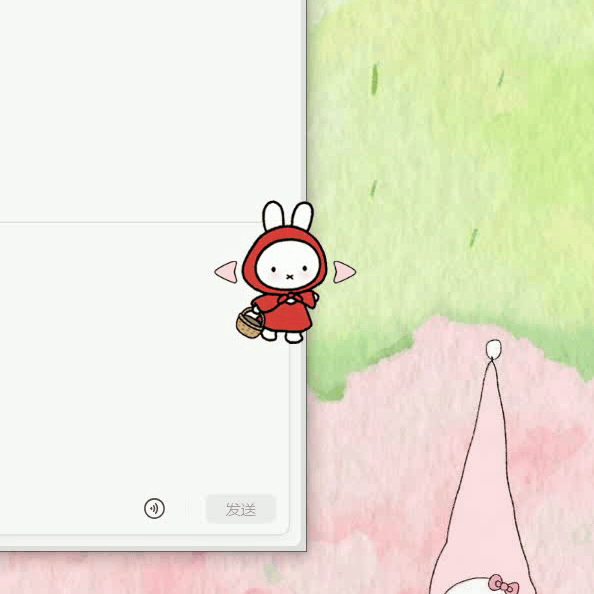Focus the message text input area
The height and width of the screenshot is (594, 594).
(x=144, y=356)
